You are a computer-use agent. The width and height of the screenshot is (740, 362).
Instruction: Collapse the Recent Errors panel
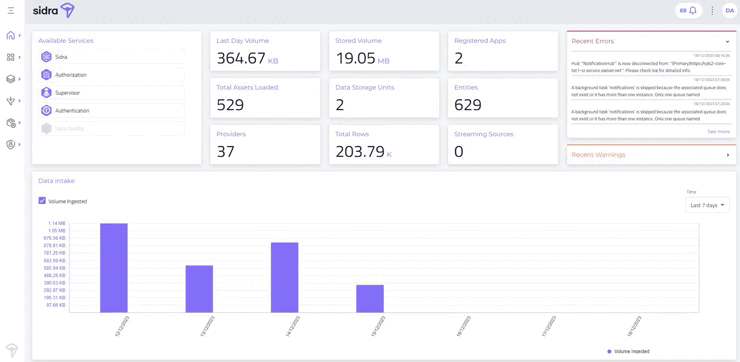[728, 42]
